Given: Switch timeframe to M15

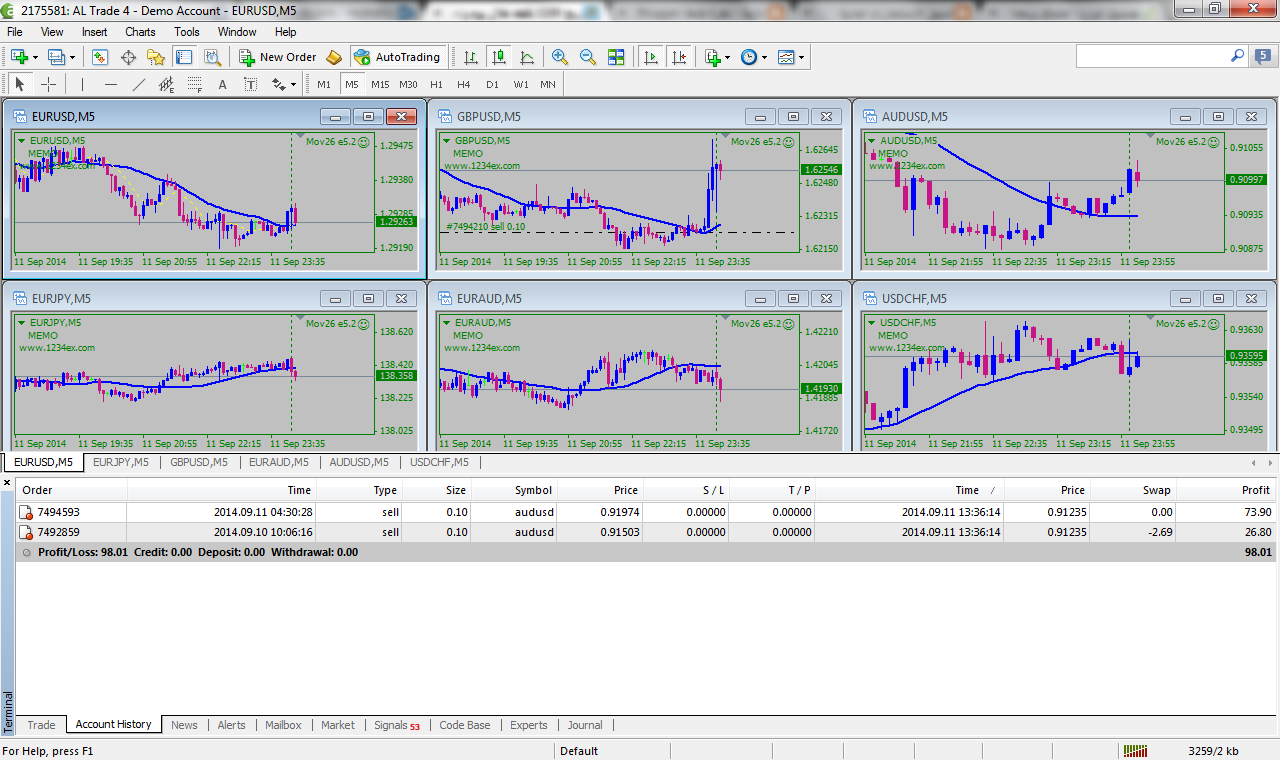Looking at the screenshot, I should click(380, 84).
